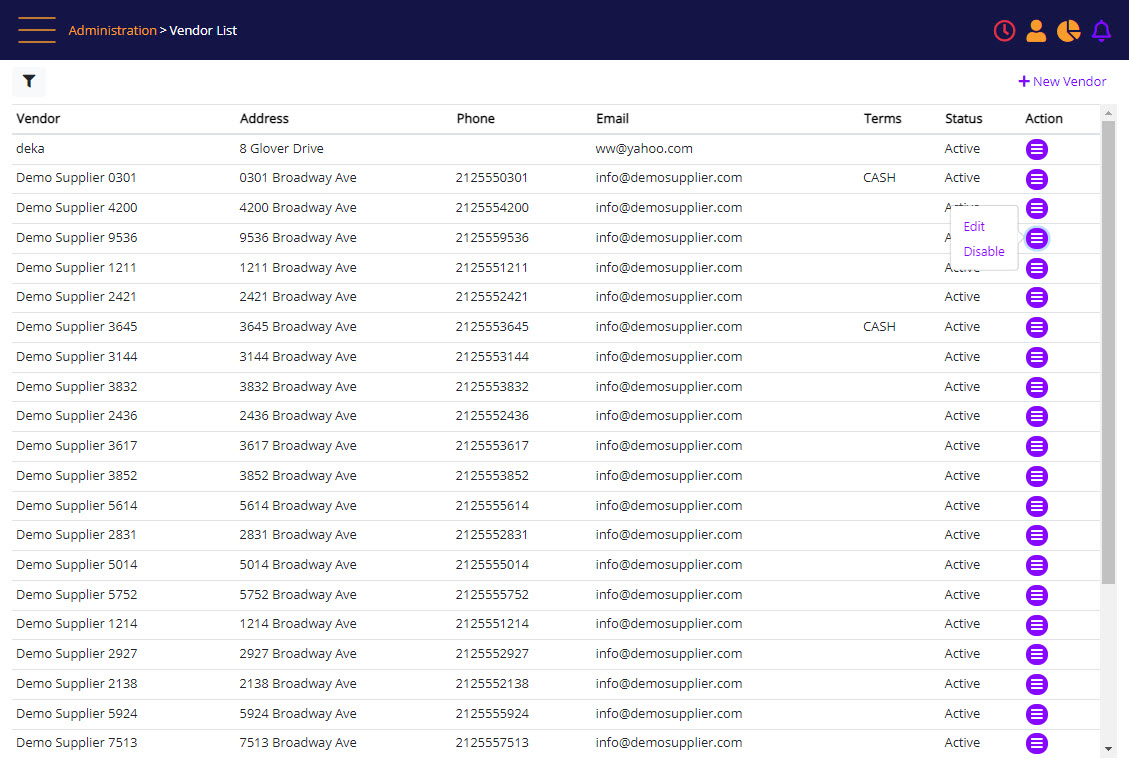The width and height of the screenshot is (1129, 764).
Task: Open action menu for Demo Supplier 3144
Action: [1036, 357]
